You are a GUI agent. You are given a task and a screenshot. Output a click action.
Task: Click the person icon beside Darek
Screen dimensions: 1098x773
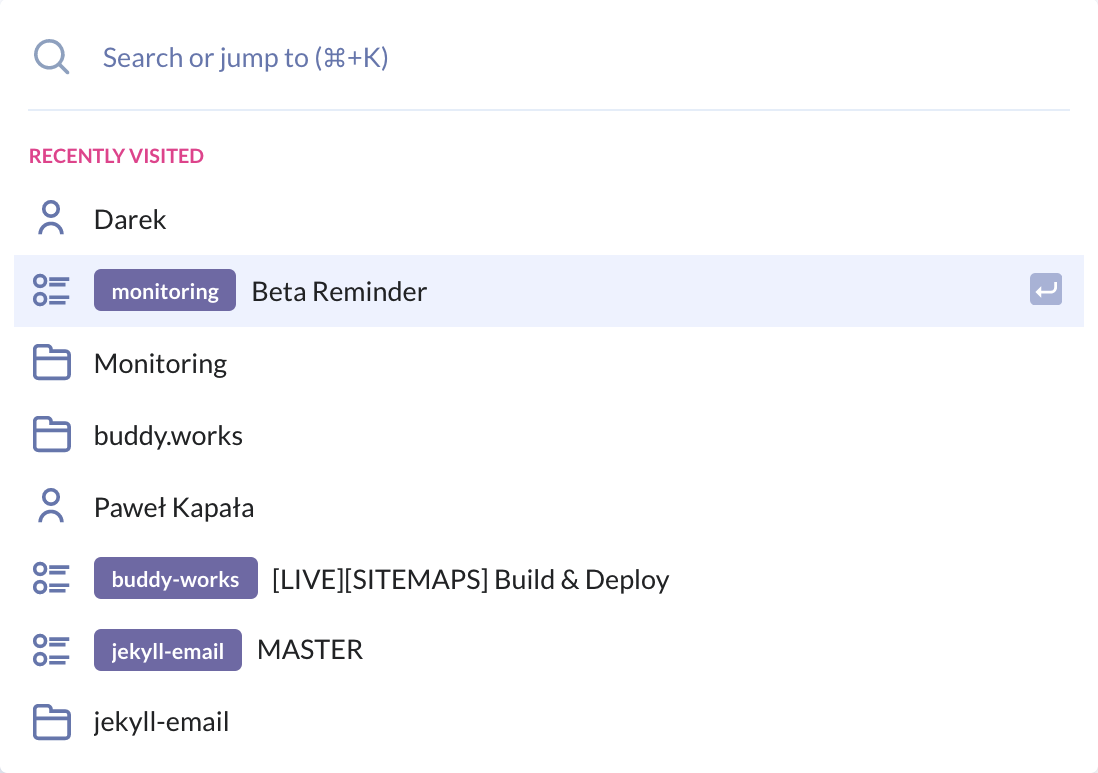pos(51,218)
